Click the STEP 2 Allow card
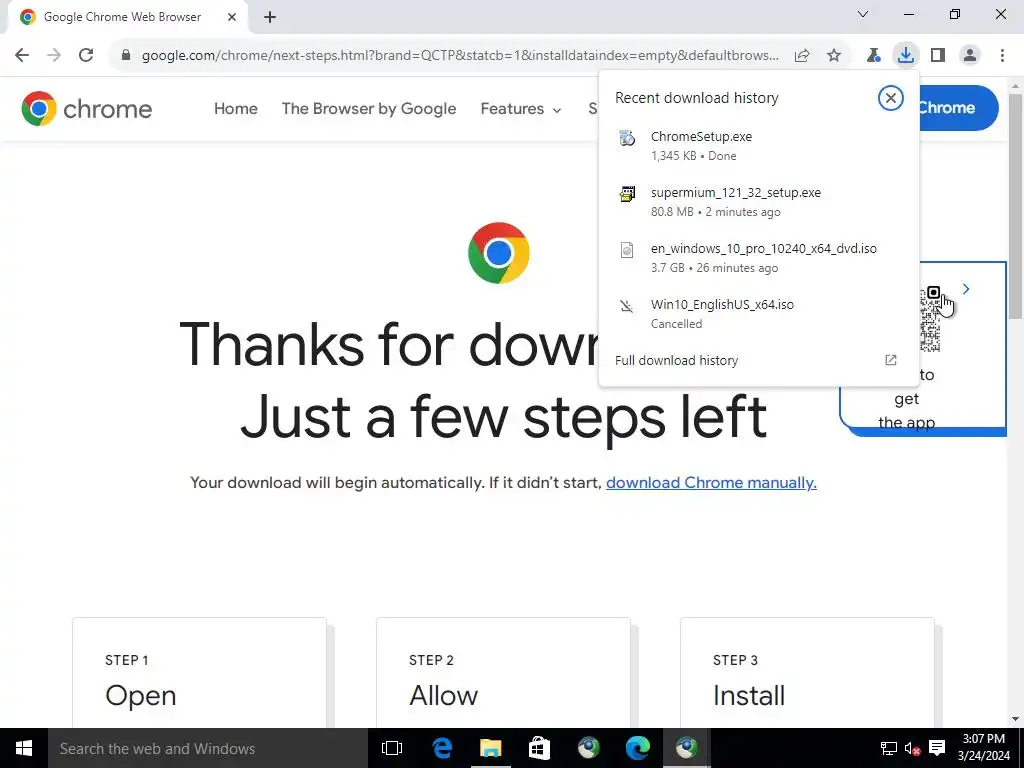Screen dimensions: 1024x768 coord(504,673)
